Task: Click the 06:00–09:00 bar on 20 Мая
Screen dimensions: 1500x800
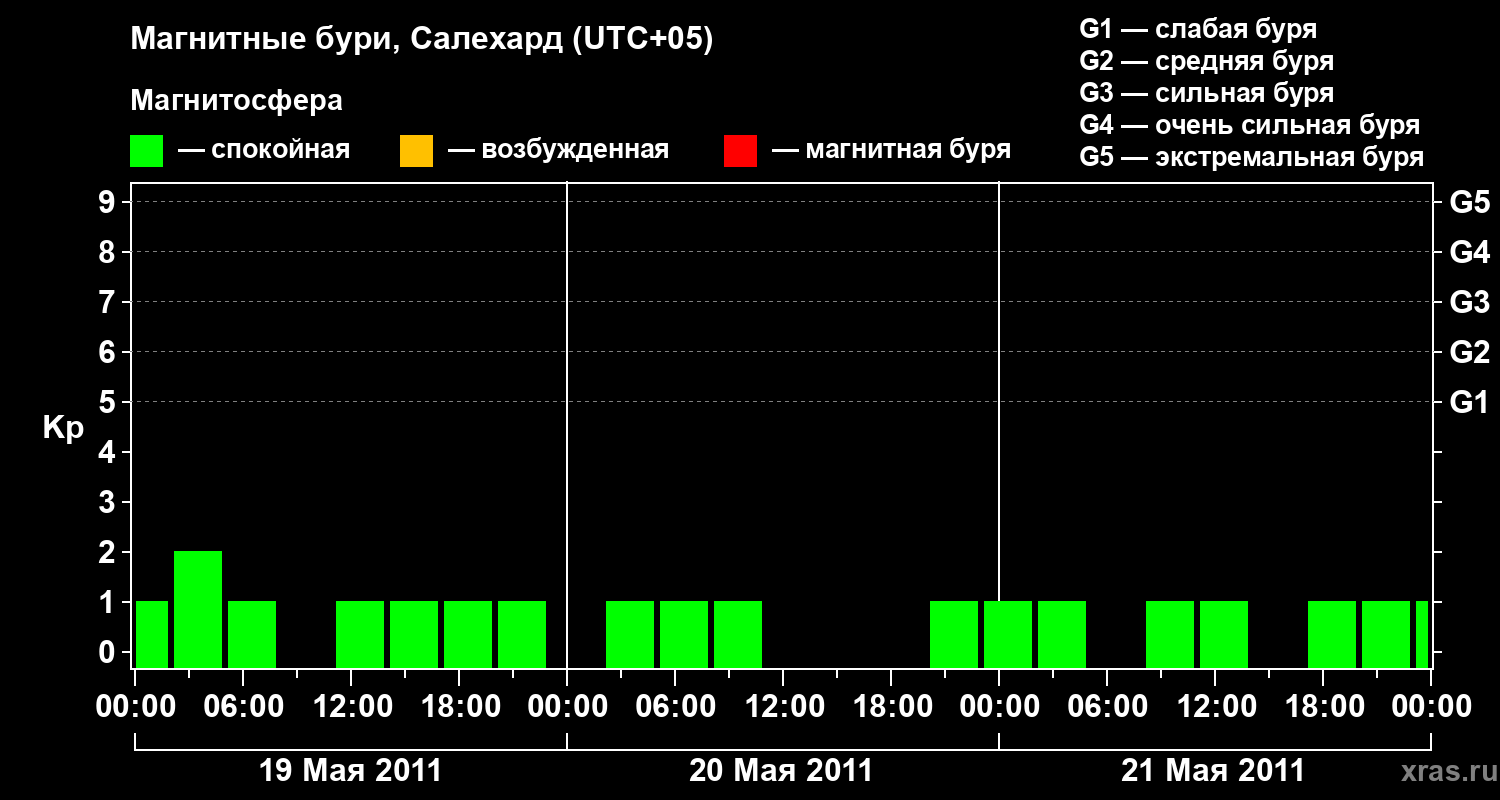Action: pos(684,634)
